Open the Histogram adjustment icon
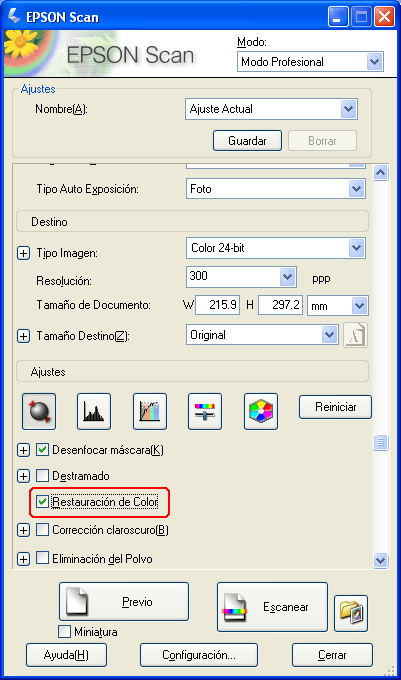Screen dimensions: 401x680 coord(94,411)
